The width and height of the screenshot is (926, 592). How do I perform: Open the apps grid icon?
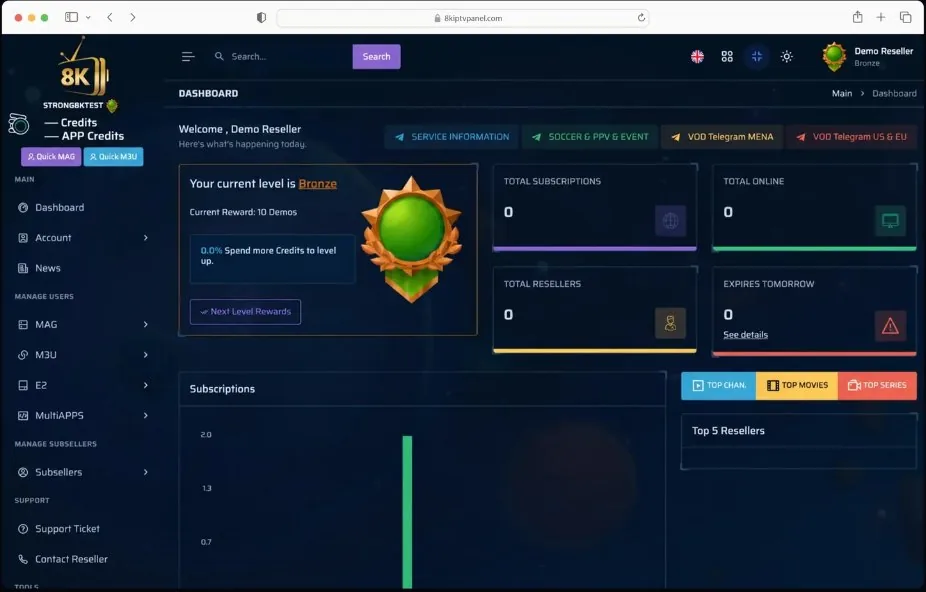coord(727,57)
